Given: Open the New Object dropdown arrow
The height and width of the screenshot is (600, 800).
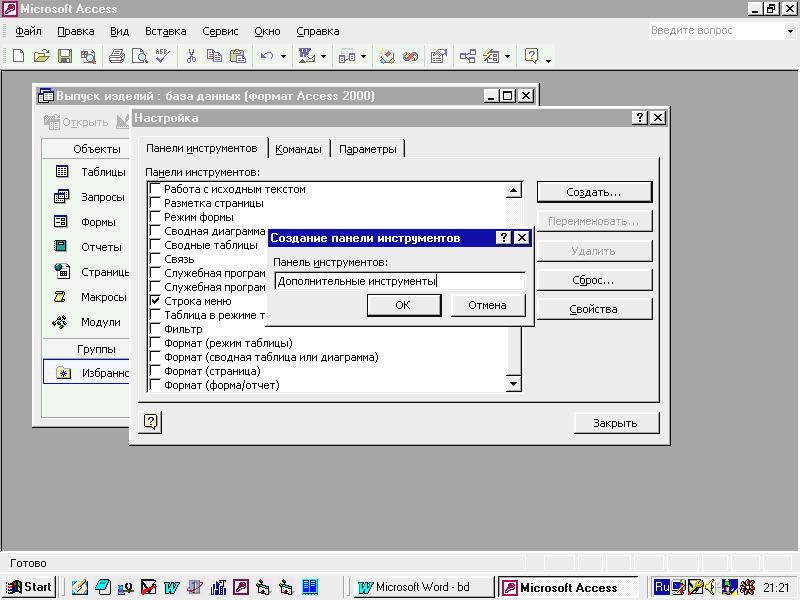Looking at the screenshot, I should (x=507, y=56).
